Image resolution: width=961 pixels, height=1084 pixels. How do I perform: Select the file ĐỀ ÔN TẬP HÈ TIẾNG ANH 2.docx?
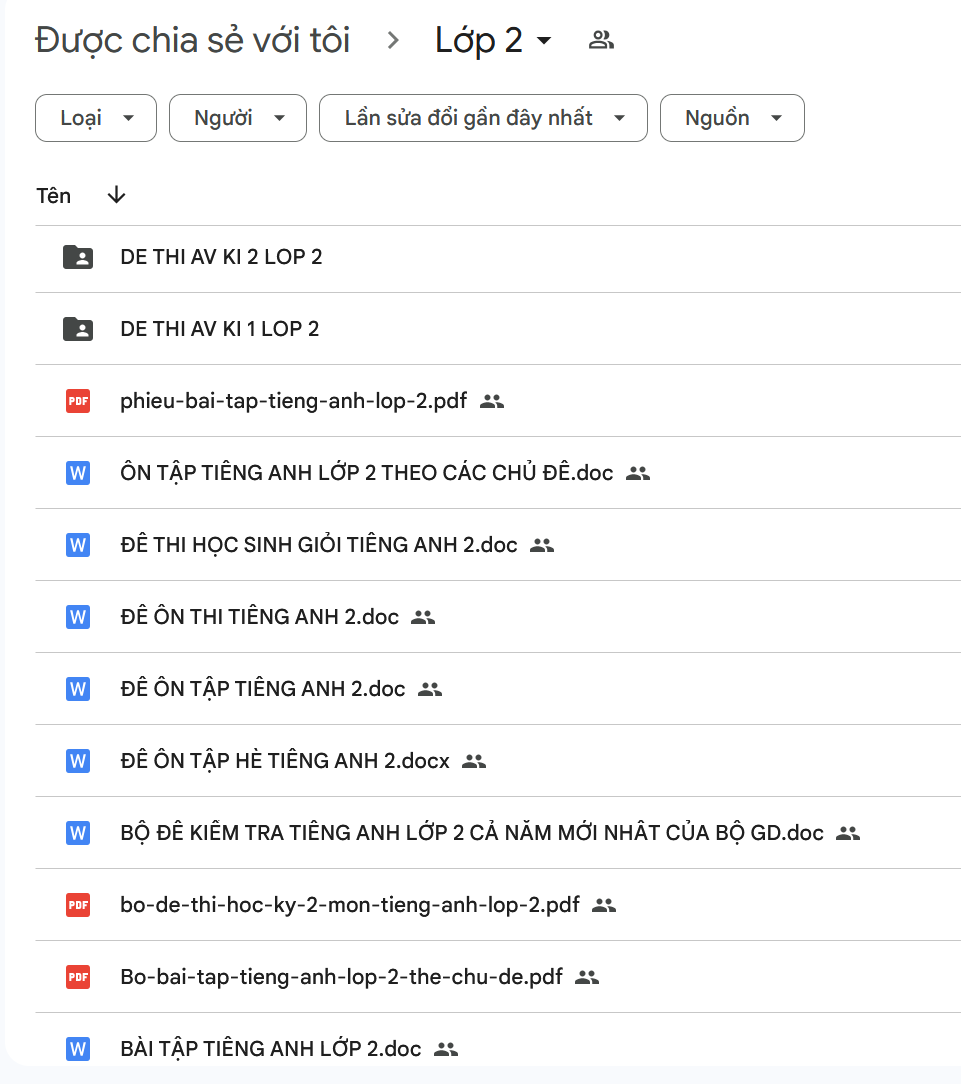tap(285, 761)
